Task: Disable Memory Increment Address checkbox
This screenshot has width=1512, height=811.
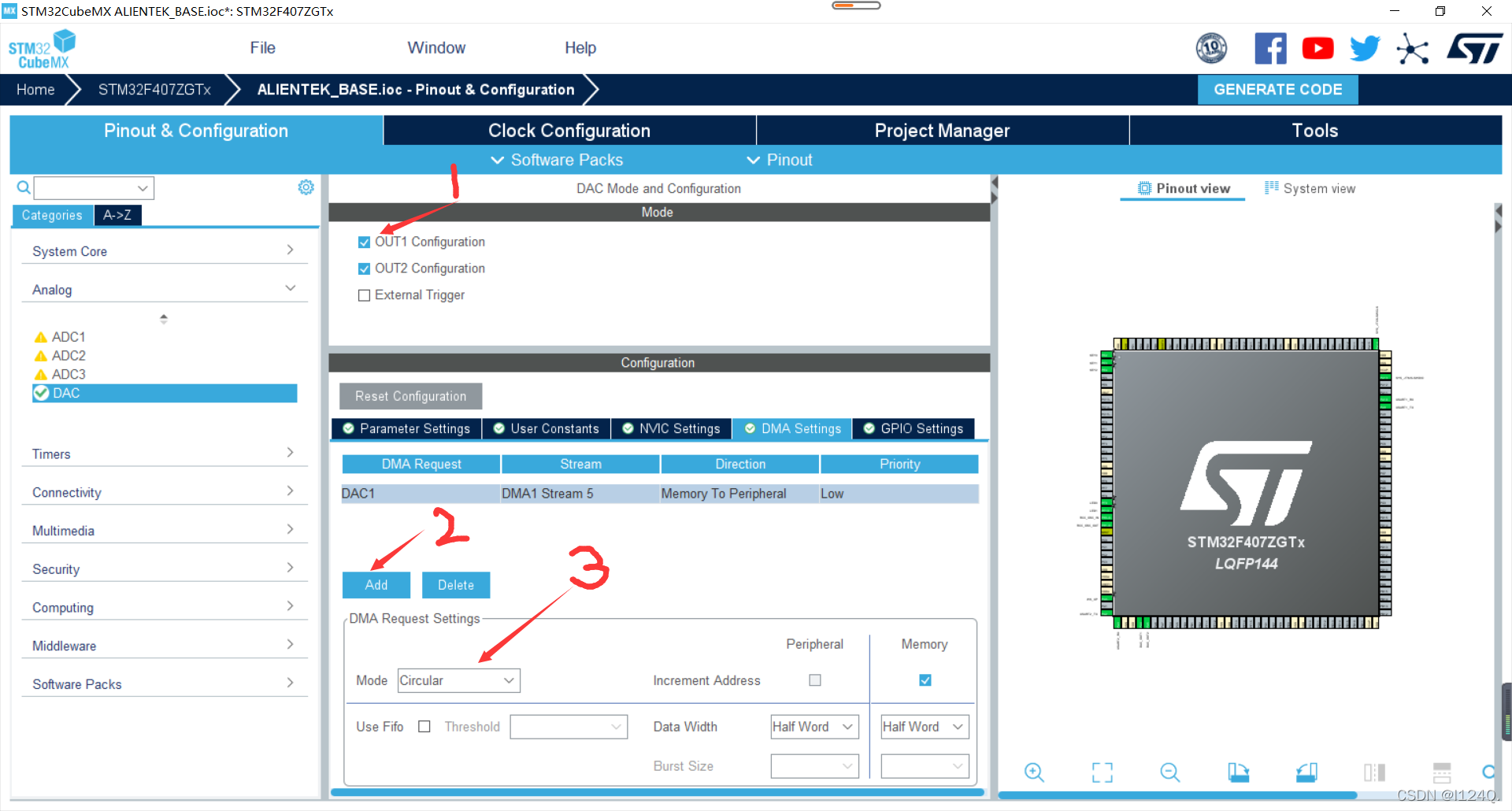Action: pos(925,680)
